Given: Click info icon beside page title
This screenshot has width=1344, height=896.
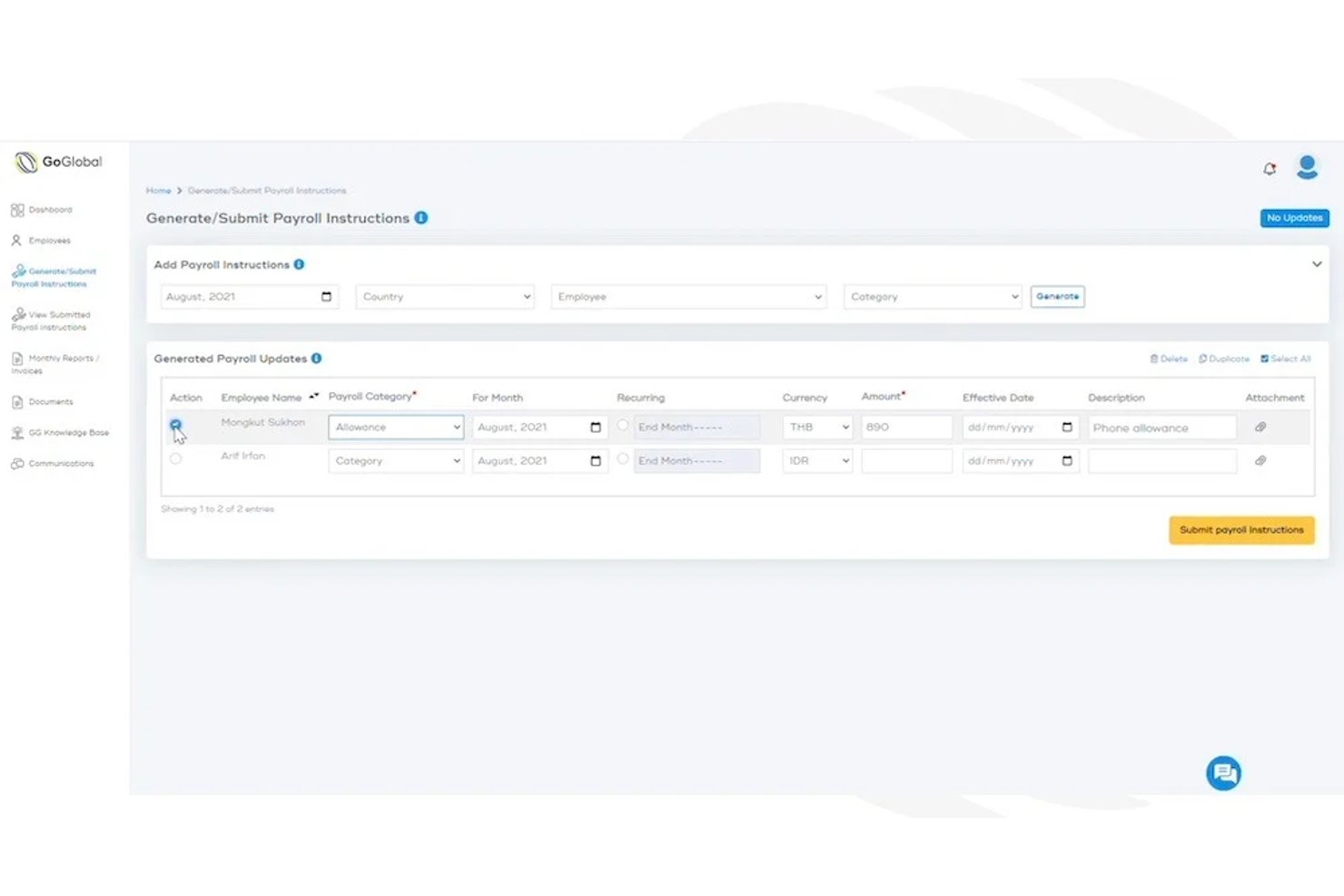Looking at the screenshot, I should point(421,218).
